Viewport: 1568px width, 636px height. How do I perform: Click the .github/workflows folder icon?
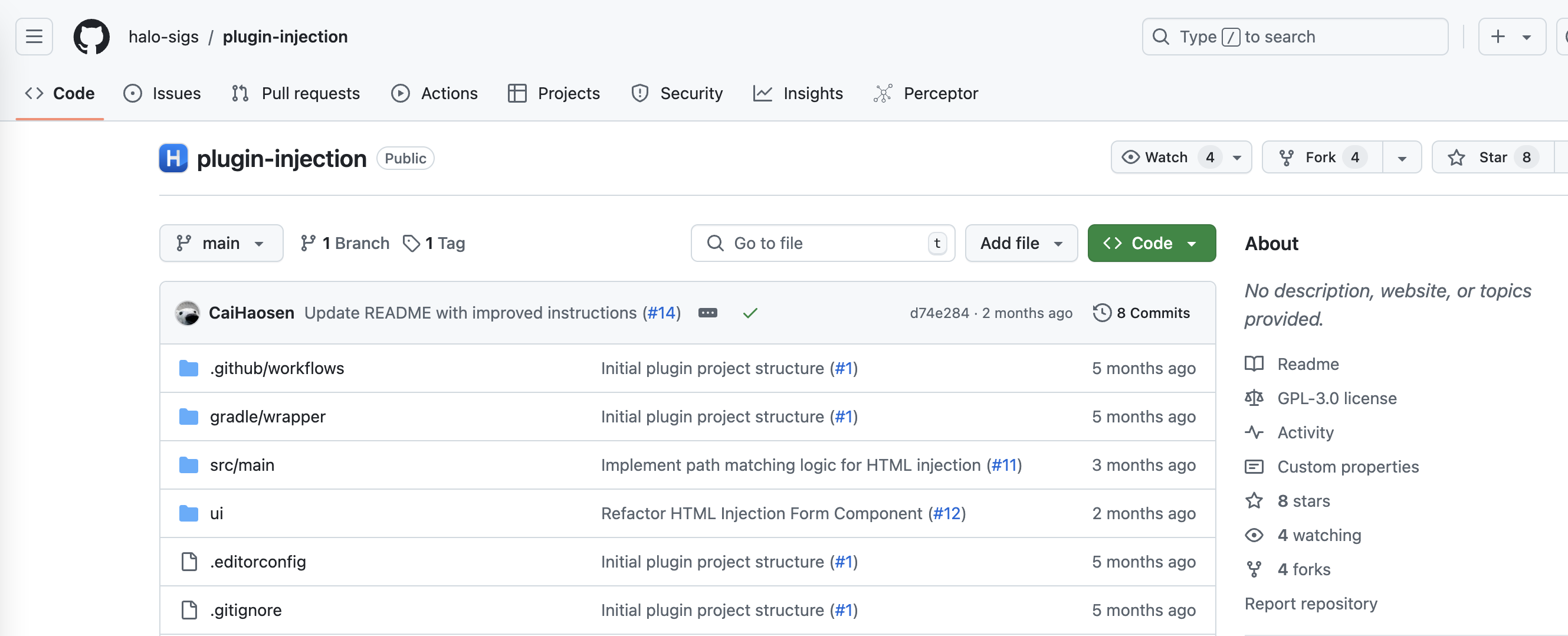click(189, 368)
